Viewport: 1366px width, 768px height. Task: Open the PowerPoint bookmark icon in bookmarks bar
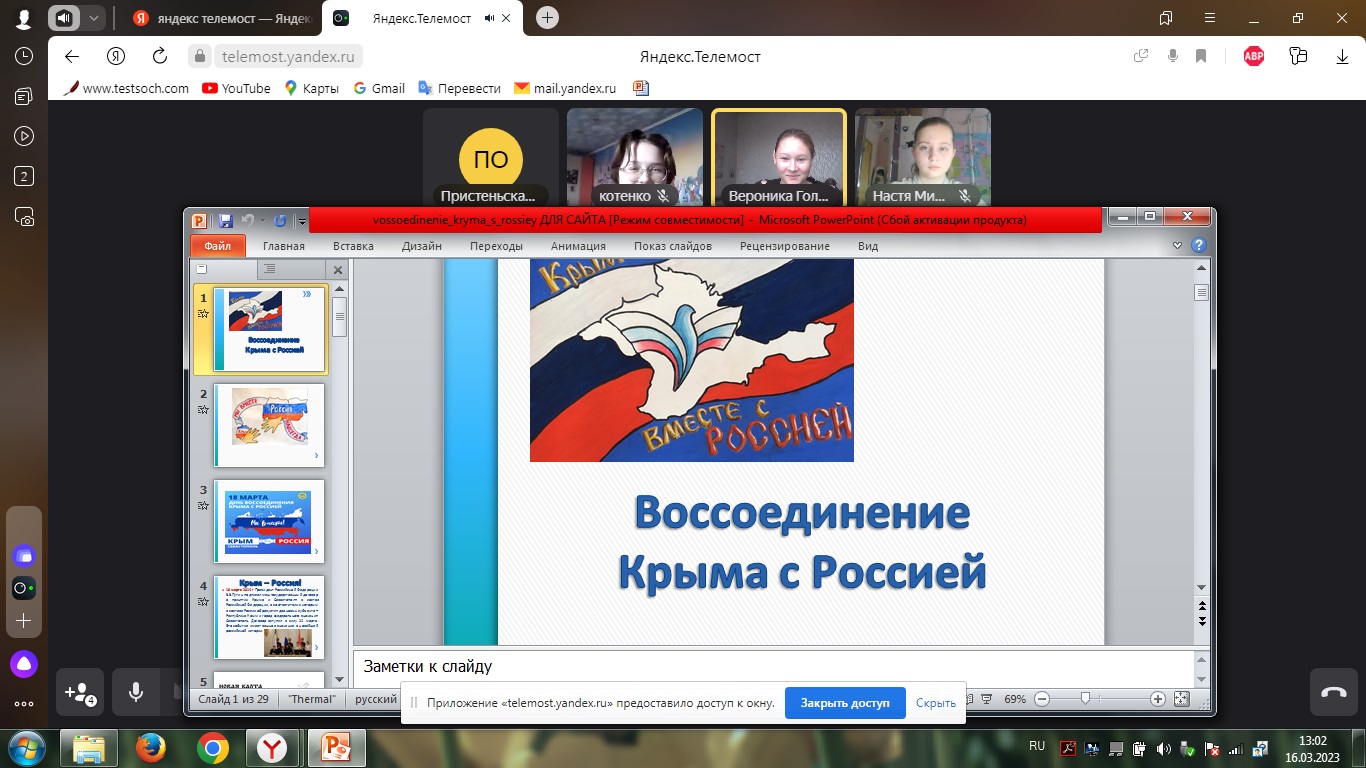[641, 88]
